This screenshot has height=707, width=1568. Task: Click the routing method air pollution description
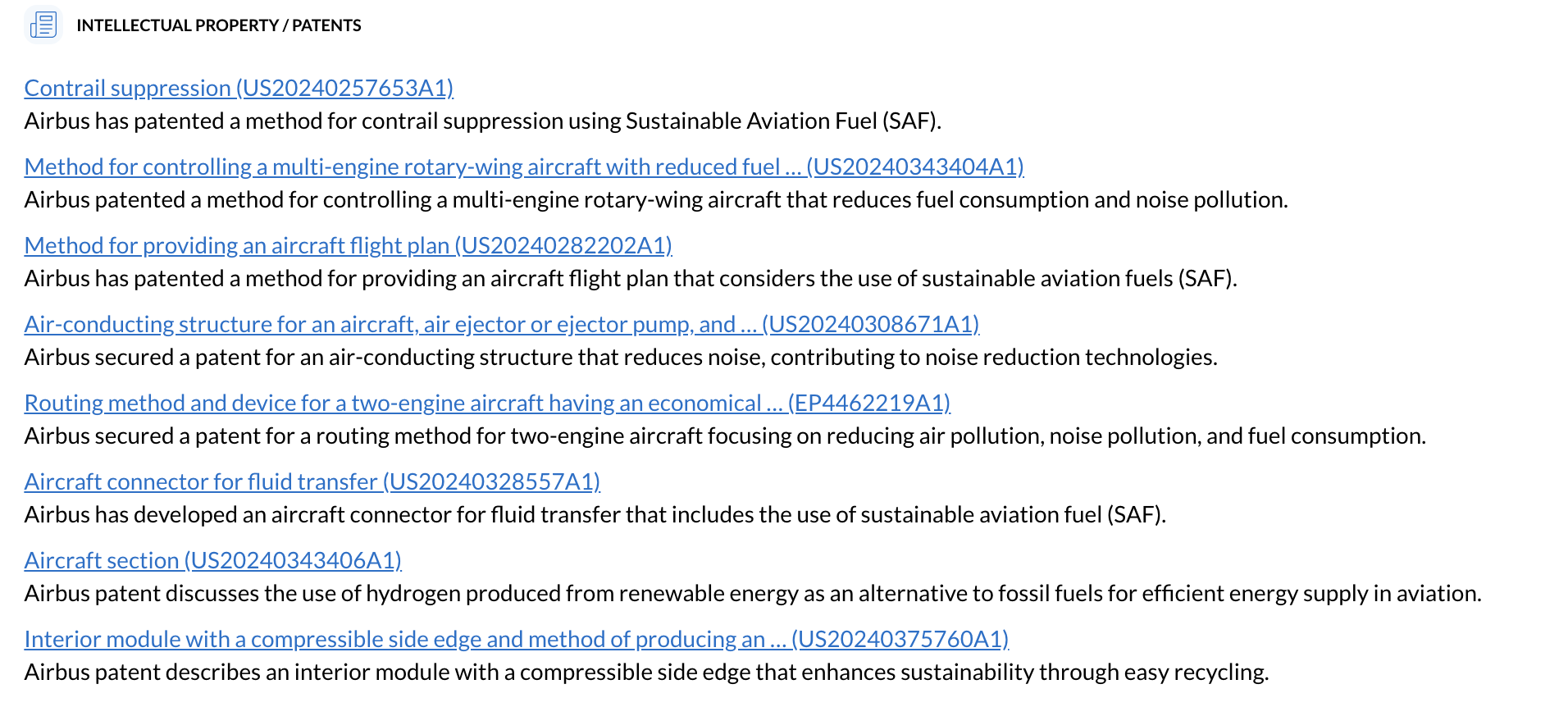pyautogui.click(x=725, y=436)
